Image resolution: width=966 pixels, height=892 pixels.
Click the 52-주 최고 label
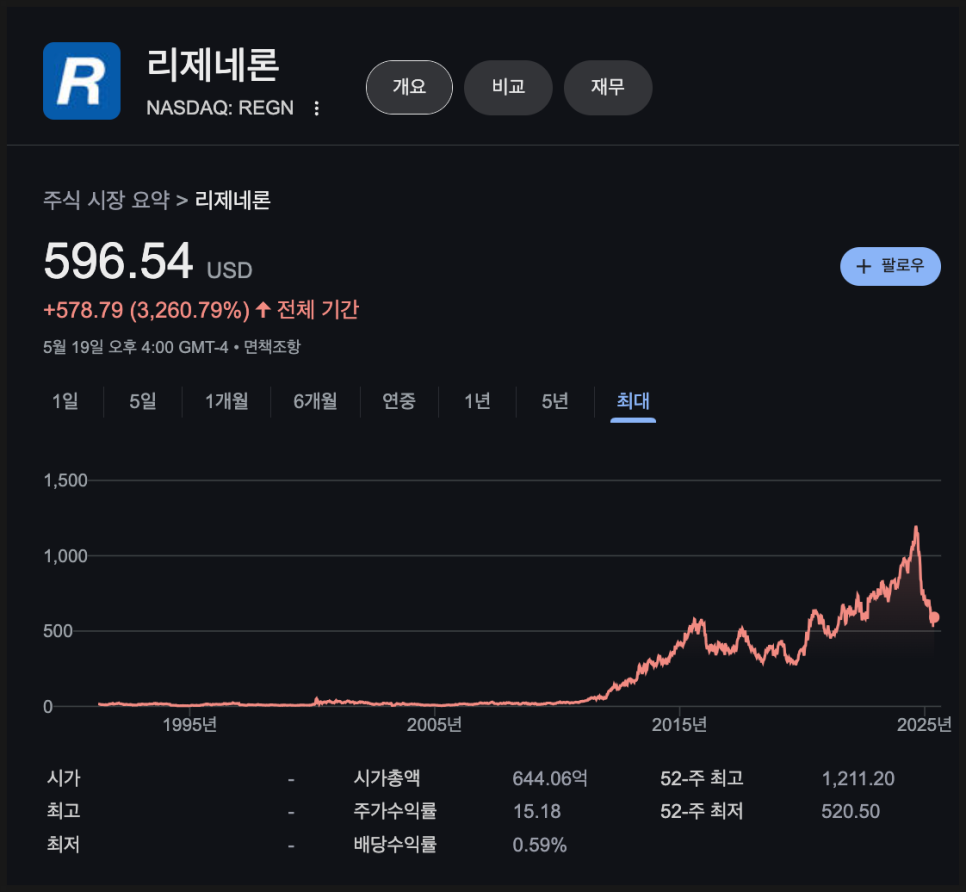(702, 778)
